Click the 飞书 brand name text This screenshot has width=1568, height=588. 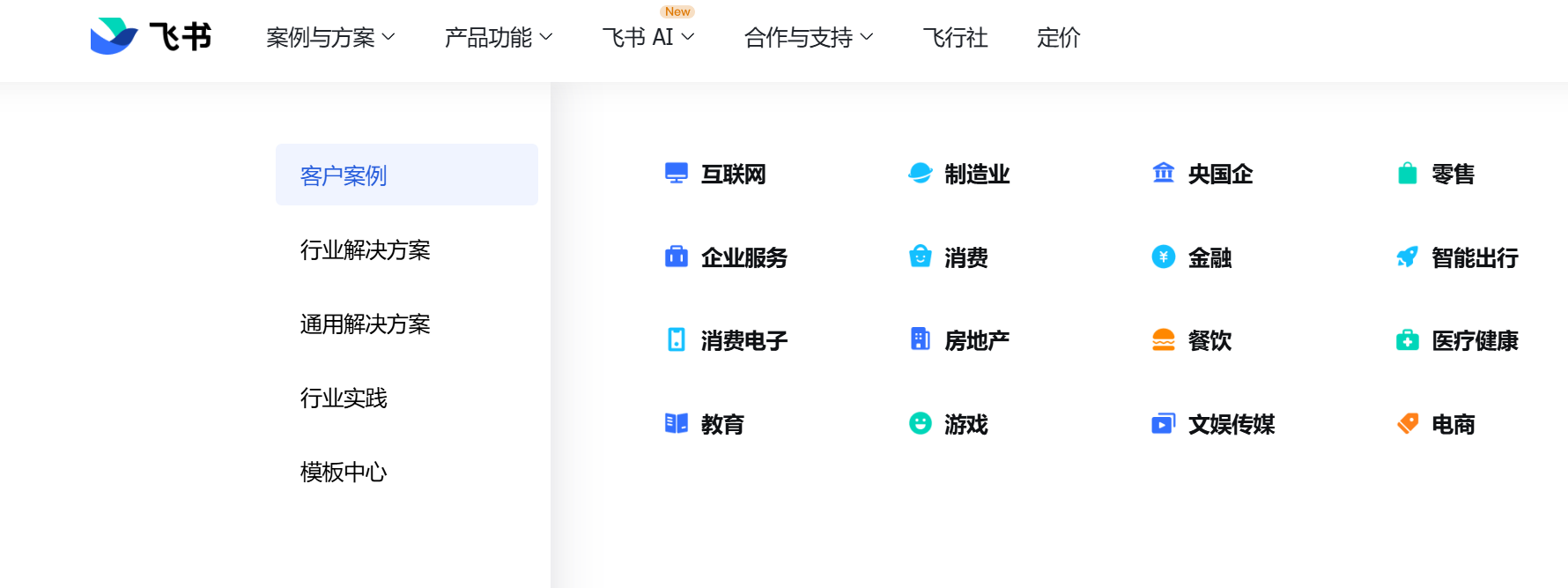click(x=181, y=37)
